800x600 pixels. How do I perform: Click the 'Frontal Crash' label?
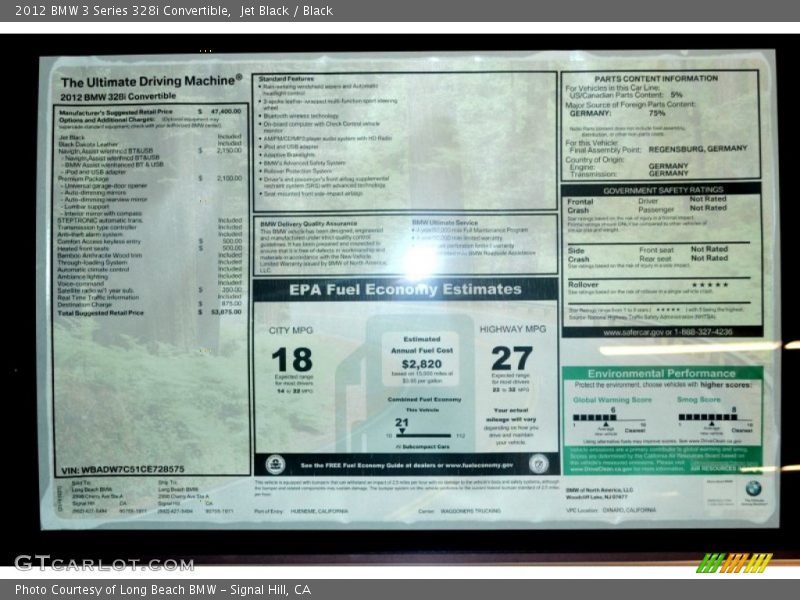click(580, 206)
